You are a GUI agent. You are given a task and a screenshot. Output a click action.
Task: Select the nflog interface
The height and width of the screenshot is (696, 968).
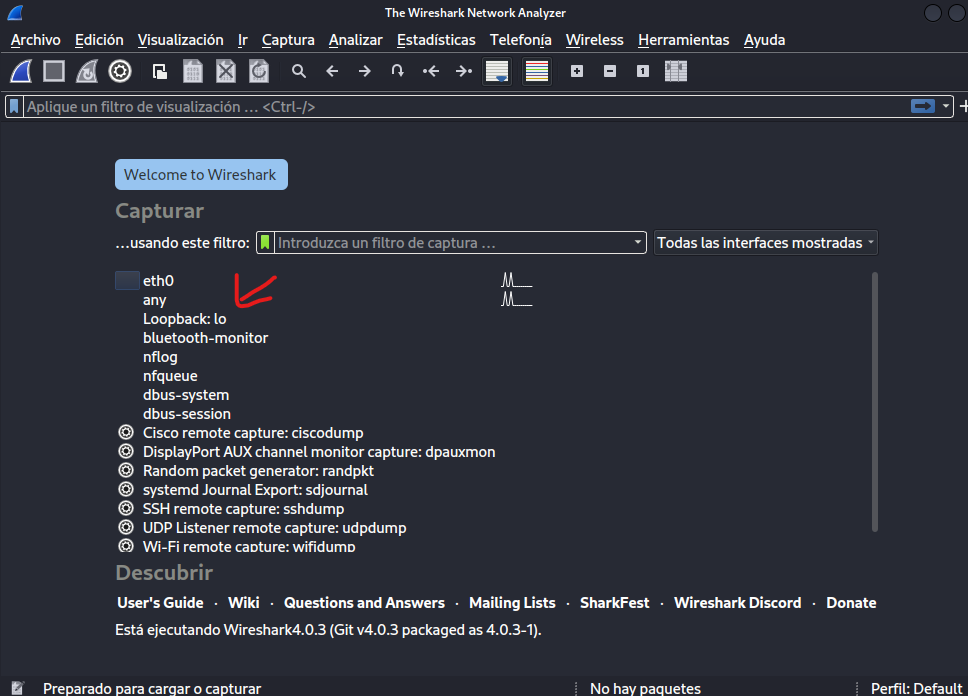tap(161, 357)
